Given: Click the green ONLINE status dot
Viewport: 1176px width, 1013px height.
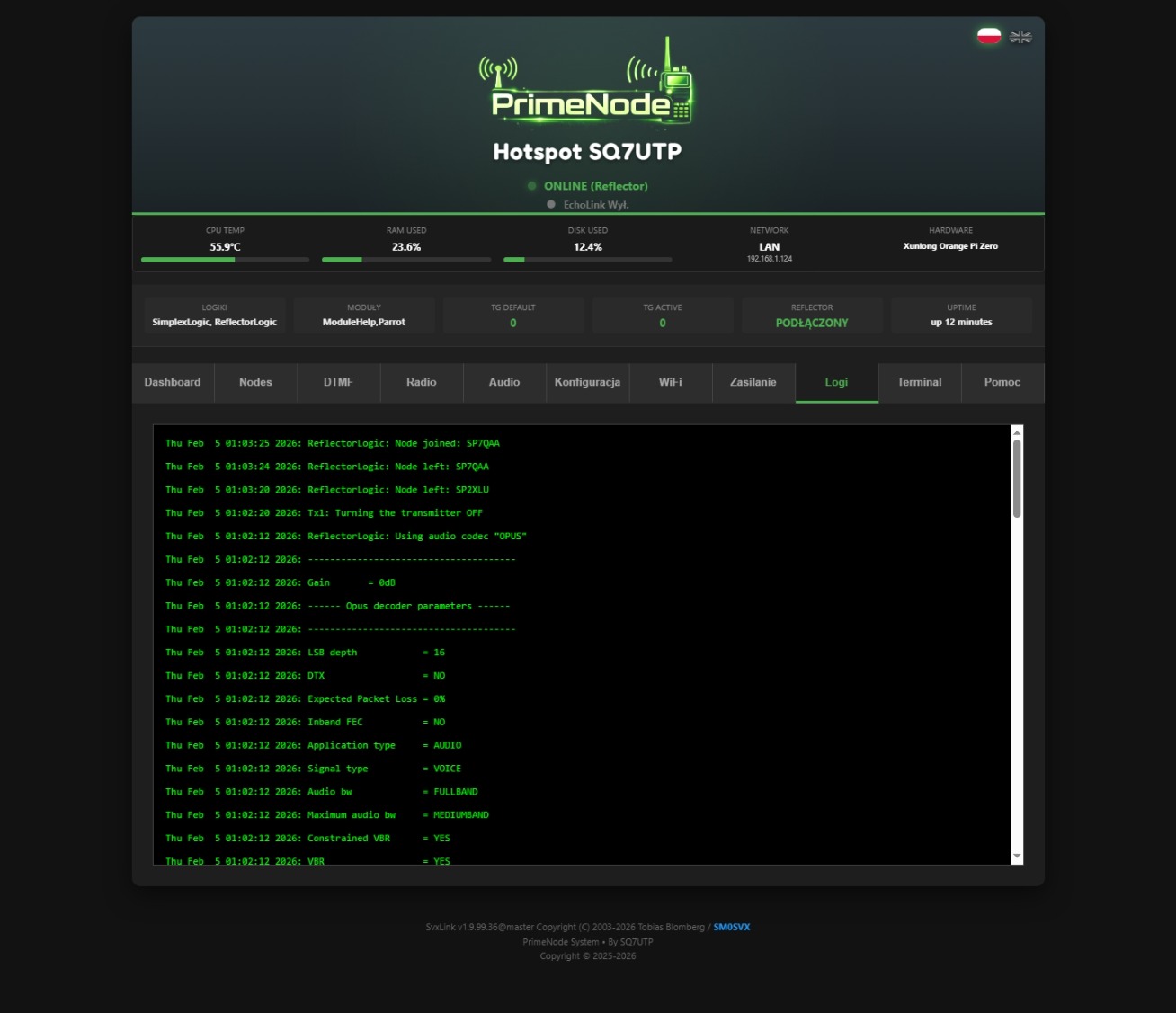Looking at the screenshot, I should [532, 186].
